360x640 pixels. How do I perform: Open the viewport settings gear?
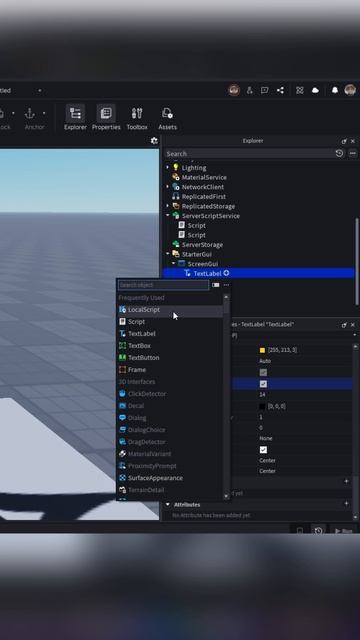coord(154,140)
